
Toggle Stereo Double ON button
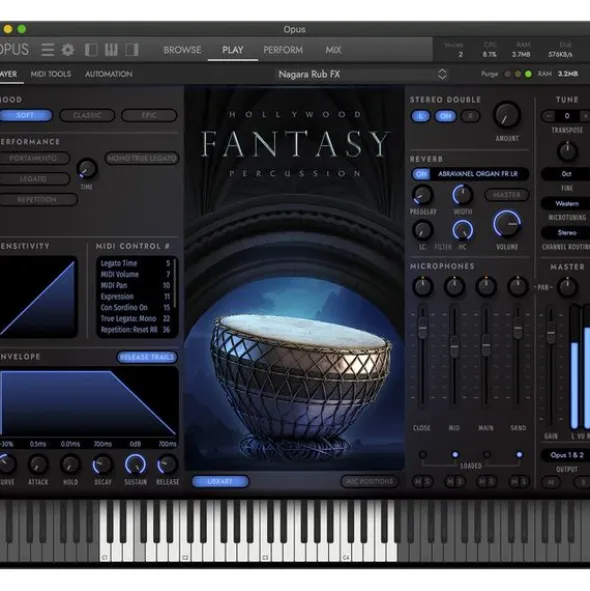pyautogui.click(x=445, y=116)
